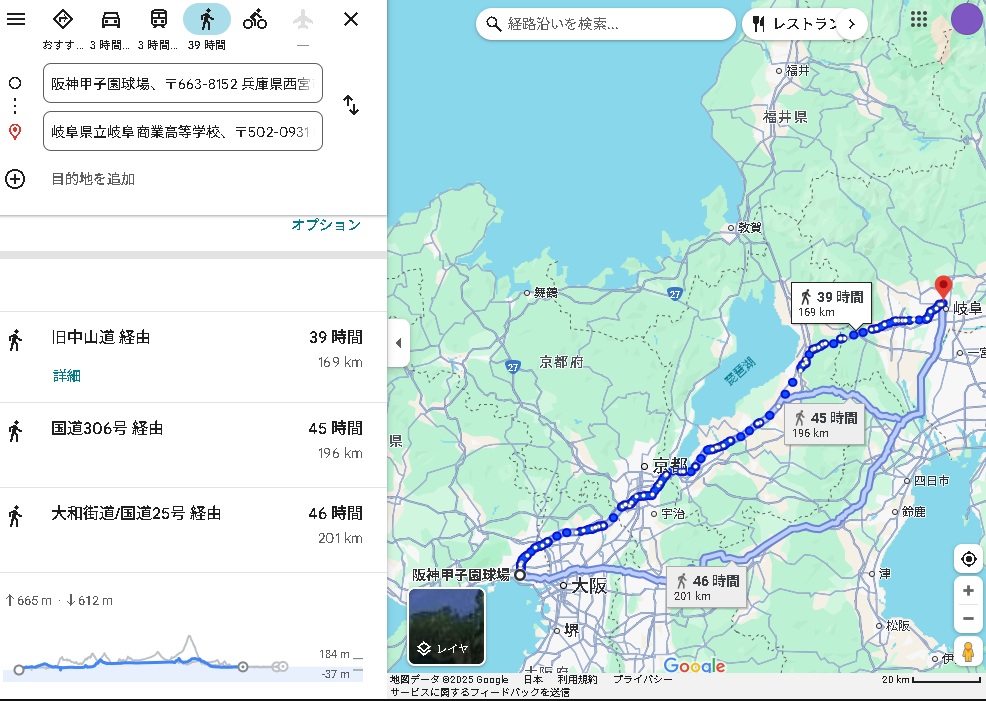Click the plus icon to add destination

[x=15, y=179]
